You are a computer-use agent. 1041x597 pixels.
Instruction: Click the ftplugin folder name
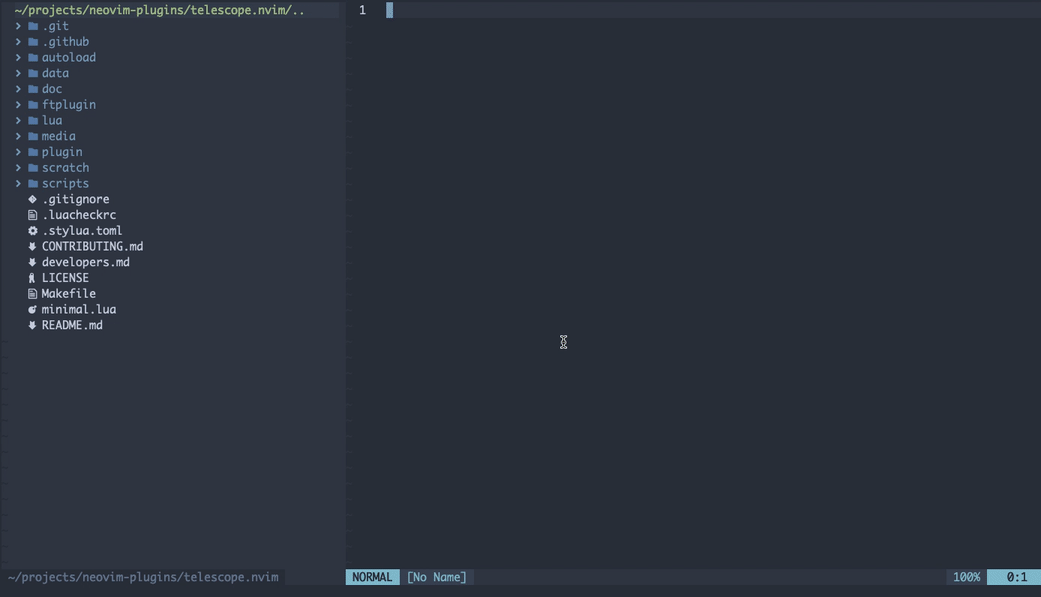(69, 105)
